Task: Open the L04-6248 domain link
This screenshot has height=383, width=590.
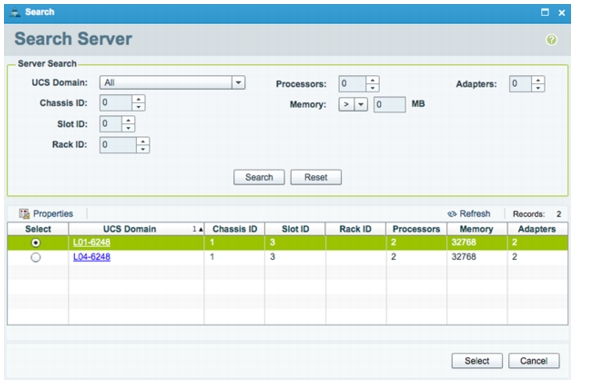Action: point(91,257)
